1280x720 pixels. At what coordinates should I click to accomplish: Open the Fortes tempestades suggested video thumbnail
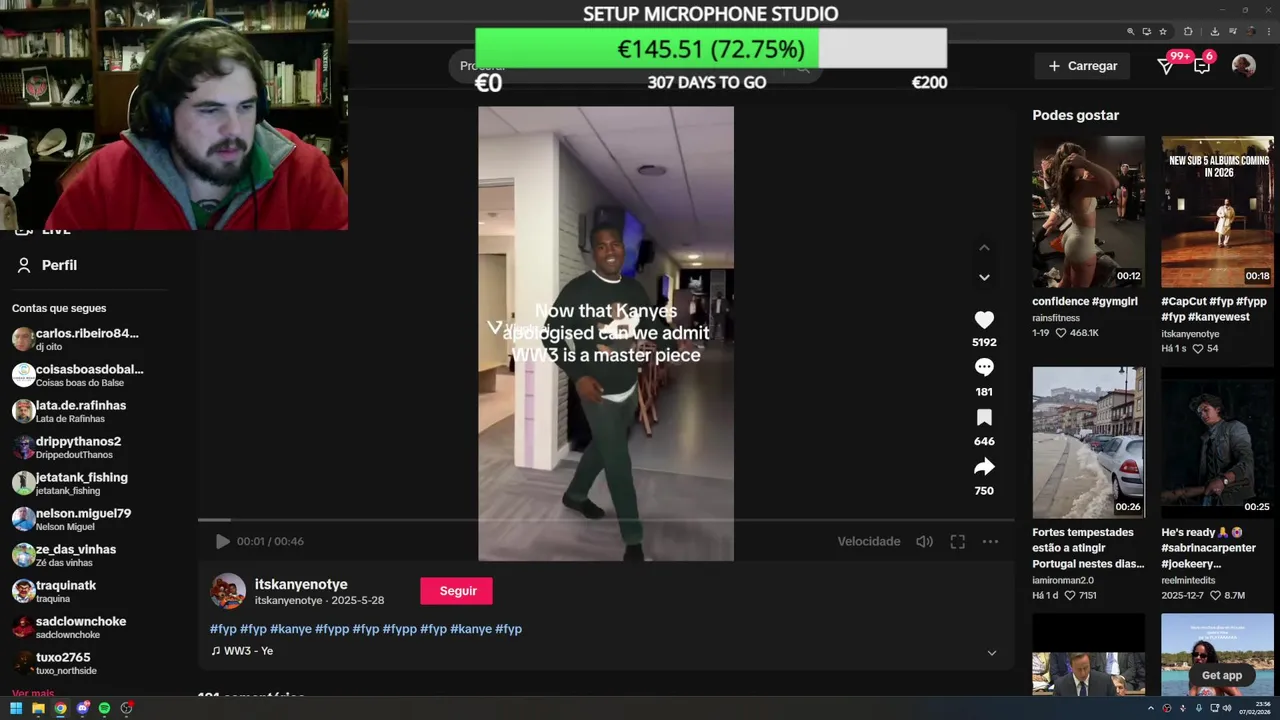pos(1089,442)
